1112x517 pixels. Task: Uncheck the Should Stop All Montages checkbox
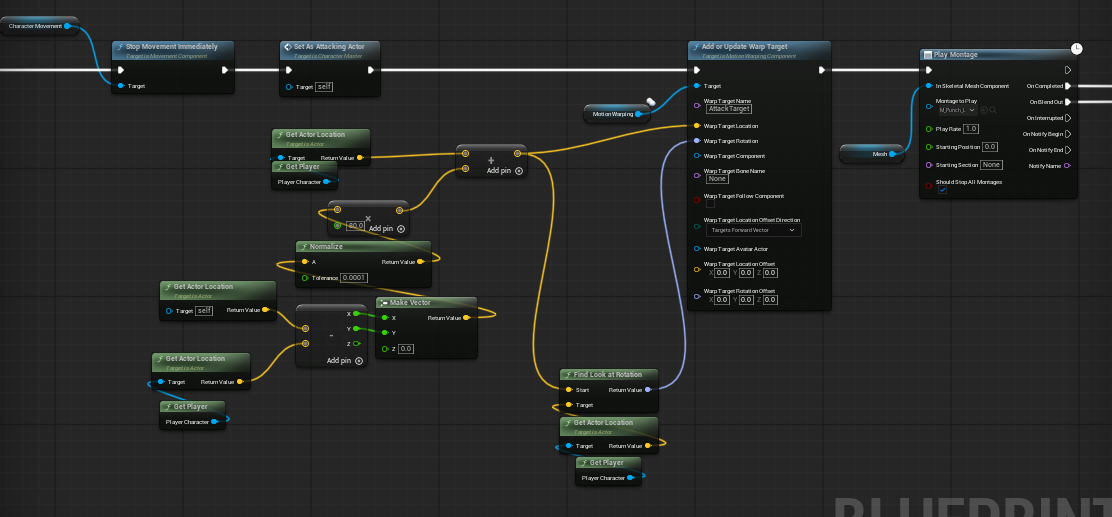[943, 190]
